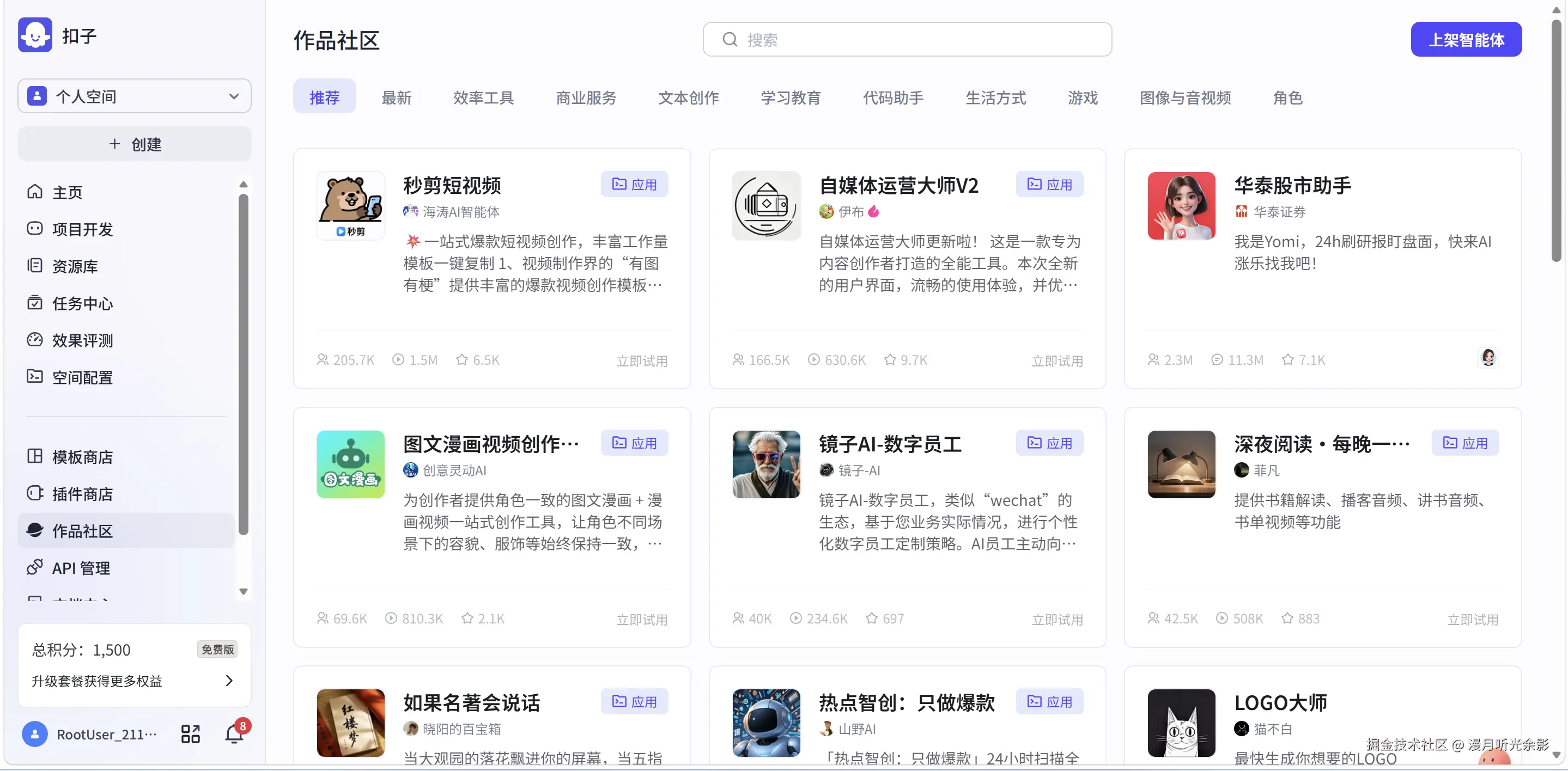The image size is (1568, 771).
Task: Open 插件商店 plugin store icon
Action: coord(35,493)
